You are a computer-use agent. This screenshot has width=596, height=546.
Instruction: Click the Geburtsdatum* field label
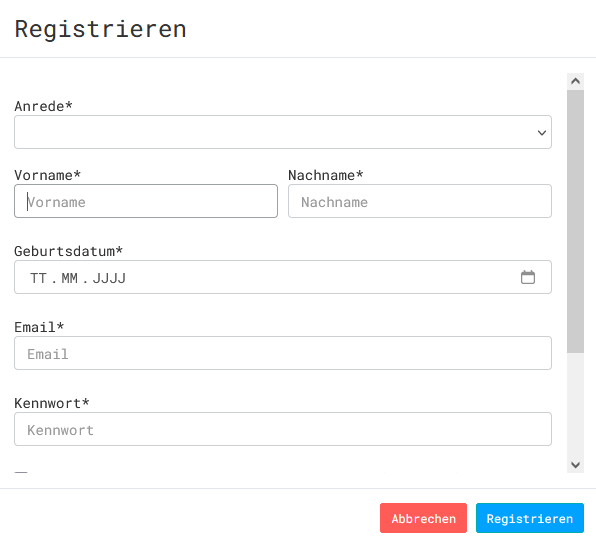[x=68, y=251]
